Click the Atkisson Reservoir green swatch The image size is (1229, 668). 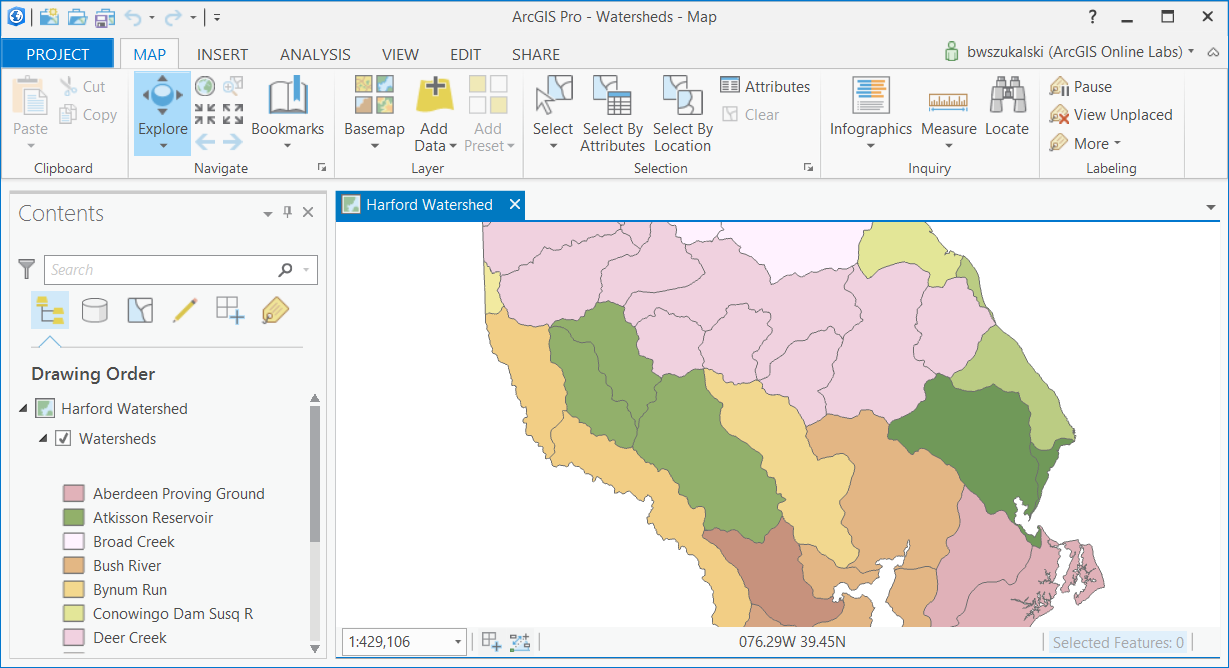click(x=73, y=517)
